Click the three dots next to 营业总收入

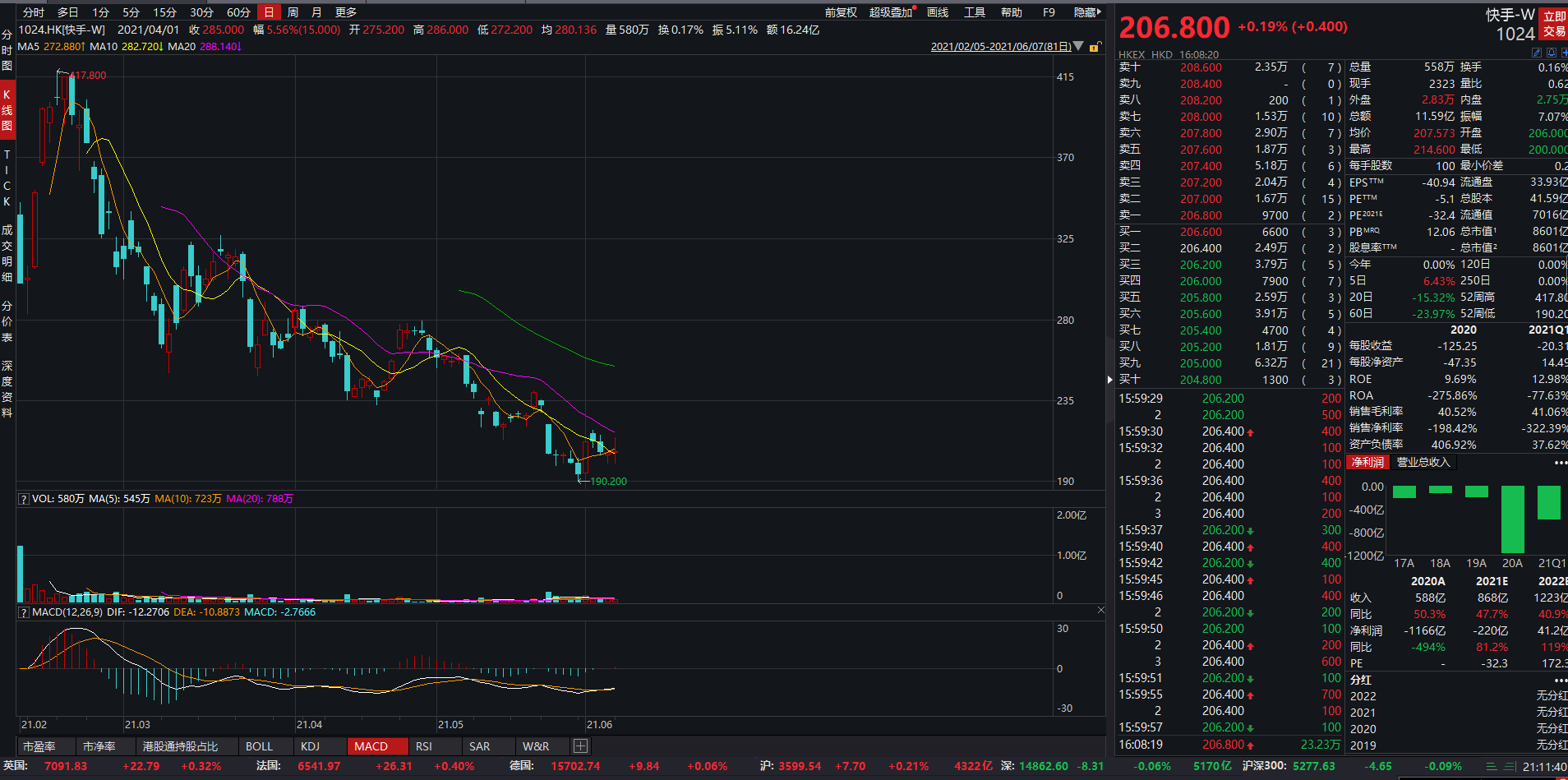(x=1560, y=463)
